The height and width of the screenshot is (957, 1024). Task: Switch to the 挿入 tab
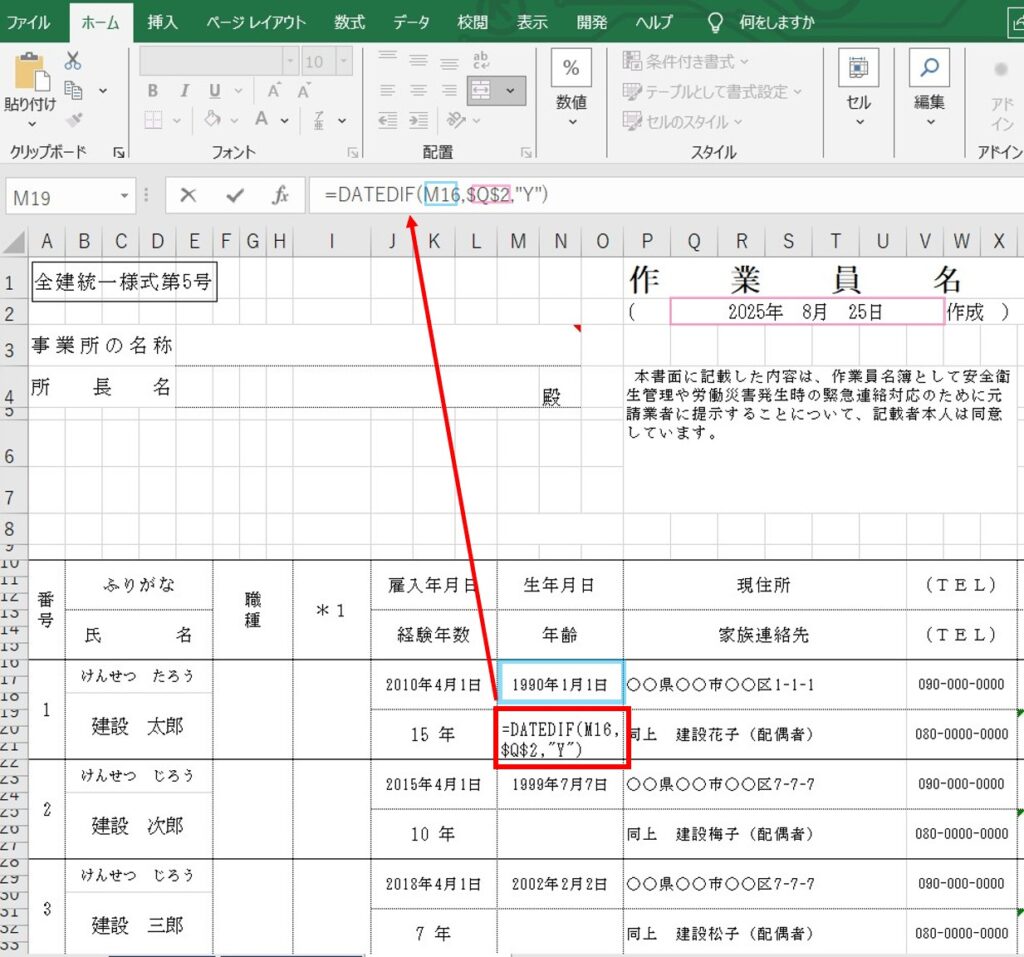[162, 22]
